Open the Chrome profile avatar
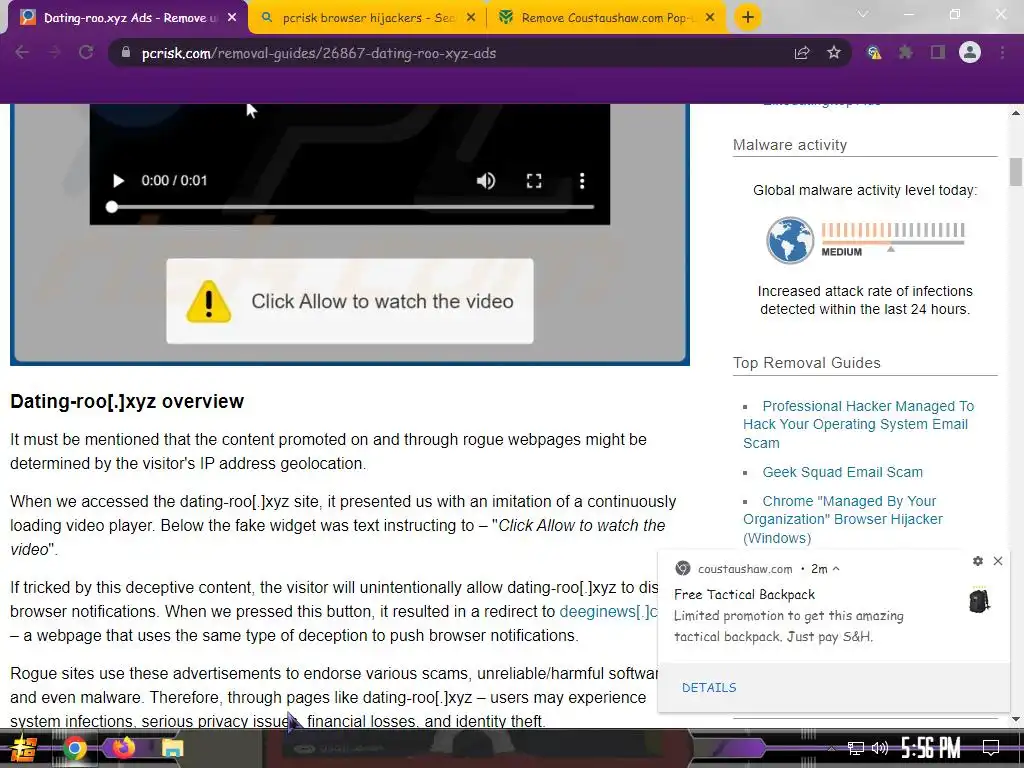 [x=970, y=52]
